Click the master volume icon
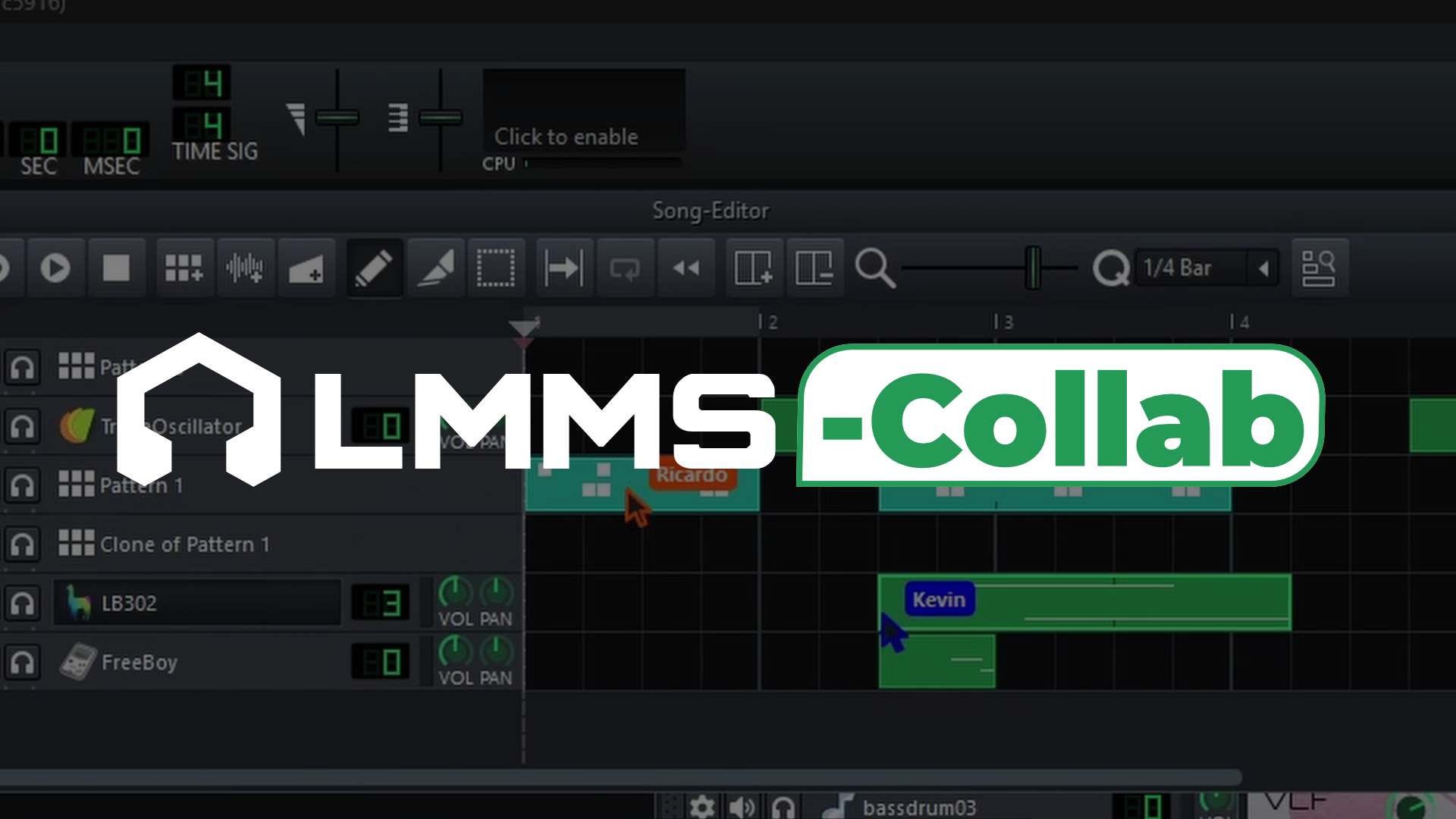The height and width of the screenshot is (819, 1456). click(x=297, y=119)
